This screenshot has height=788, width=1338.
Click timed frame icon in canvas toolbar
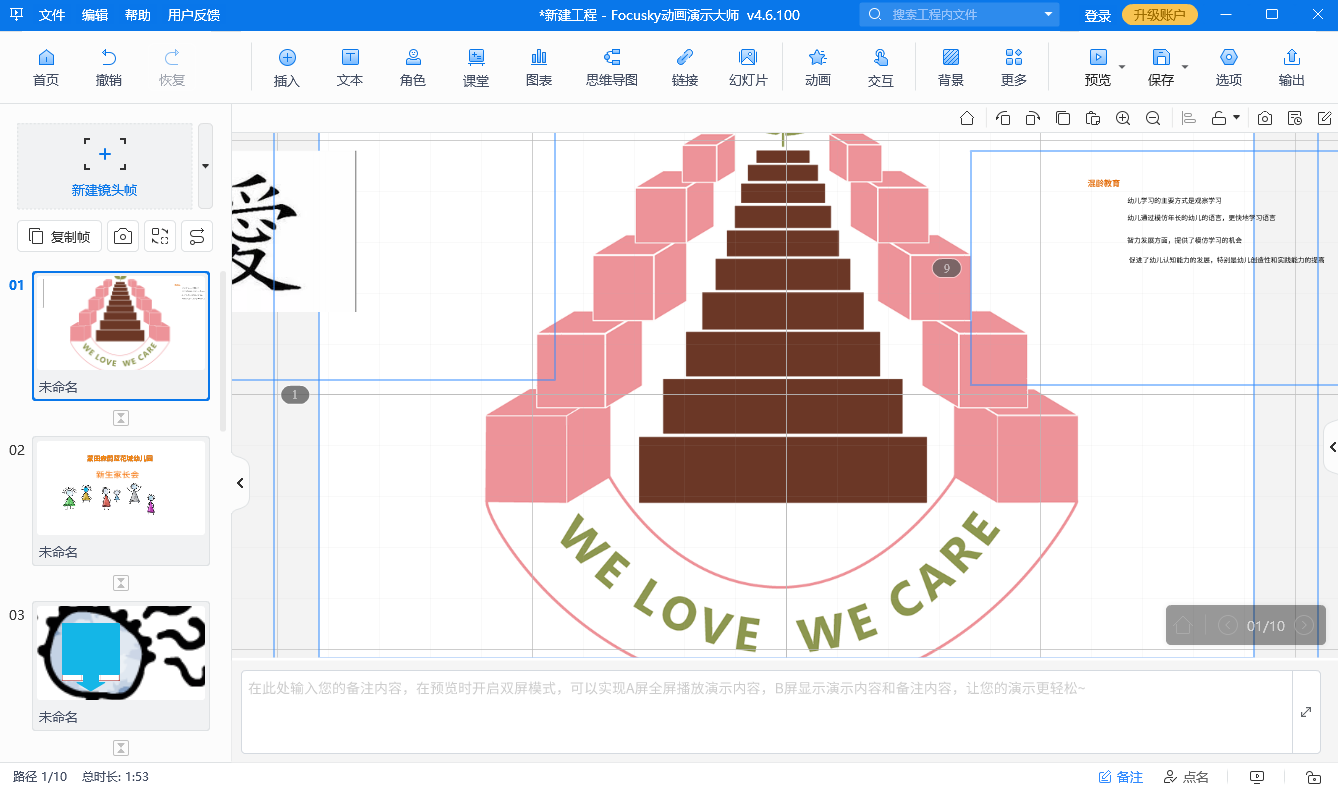coord(1295,118)
